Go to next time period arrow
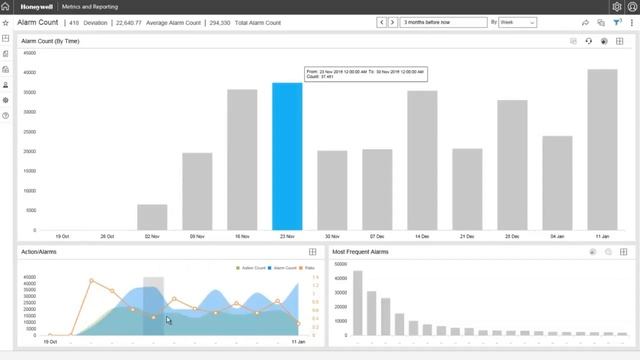The image size is (640, 360). pyautogui.click(x=392, y=22)
